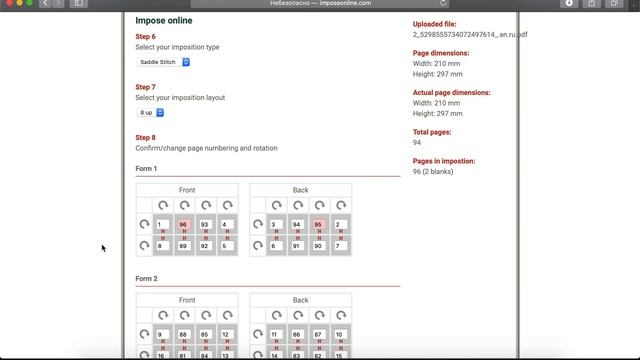Rotate the row starting with page 8 in Form 1 Front
Screen dimensions: 640x360
(144, 246)
